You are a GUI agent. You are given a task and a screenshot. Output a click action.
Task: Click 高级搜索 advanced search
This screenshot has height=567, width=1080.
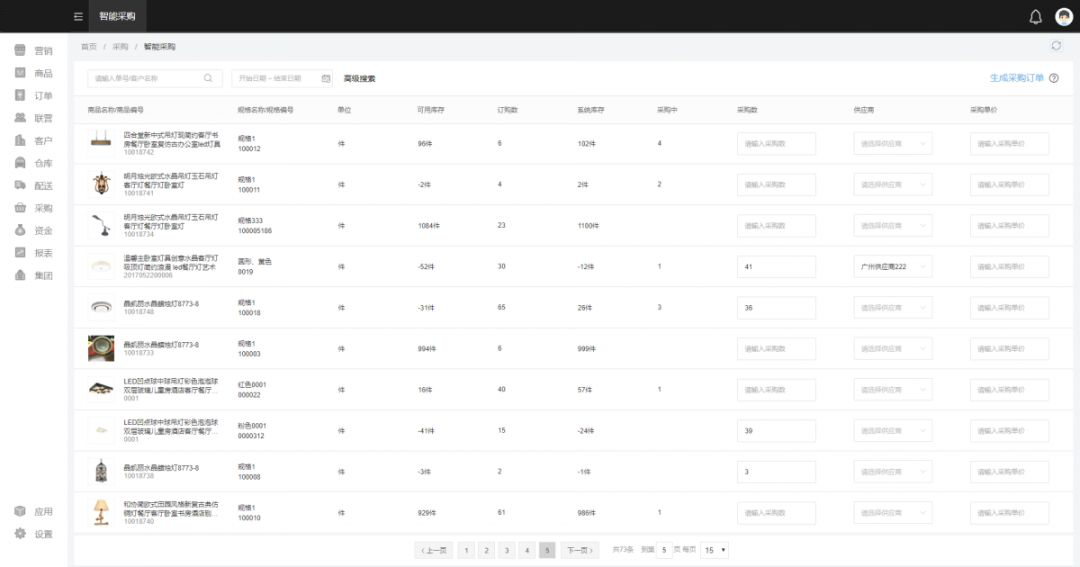pyautogui.click(x=359, y=78)
